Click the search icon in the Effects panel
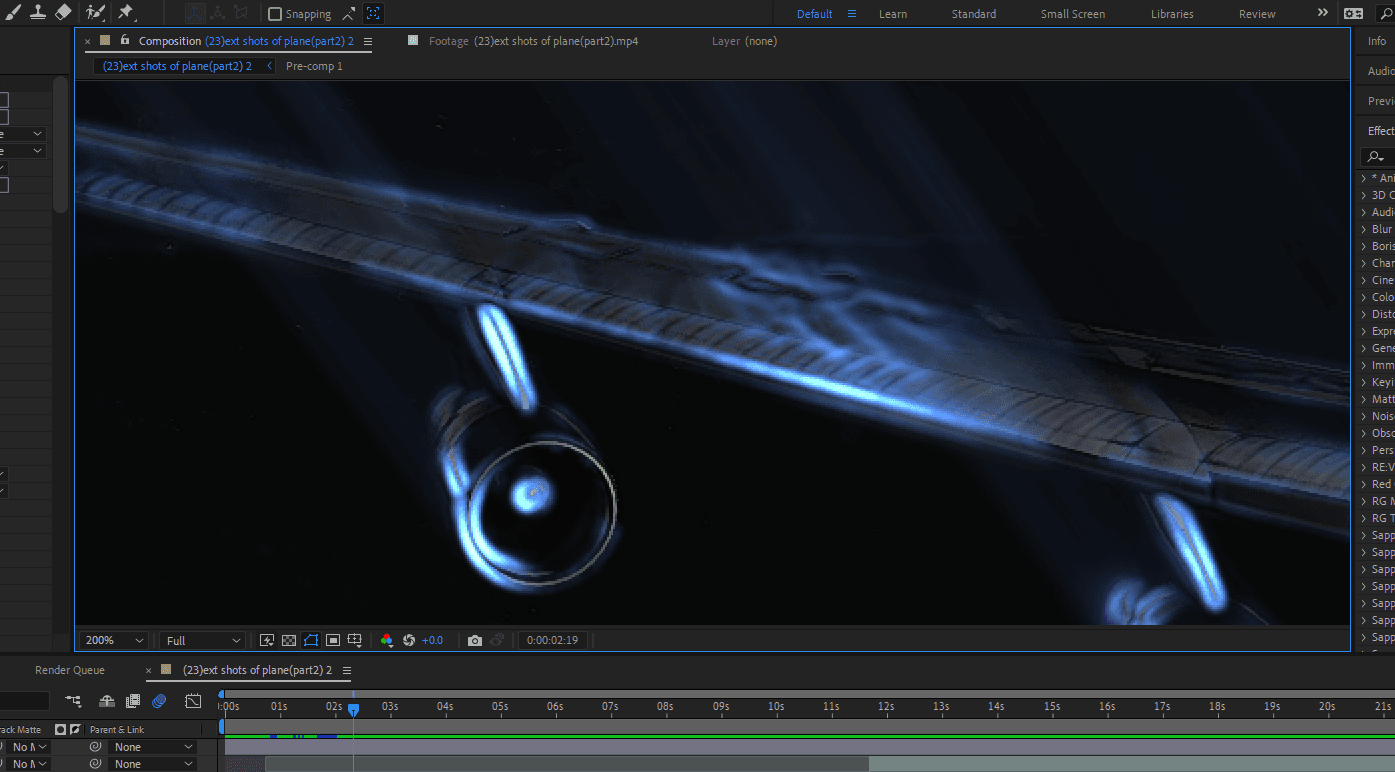Viewport: 1395px width, 772px height. [x=1377, y=156]
